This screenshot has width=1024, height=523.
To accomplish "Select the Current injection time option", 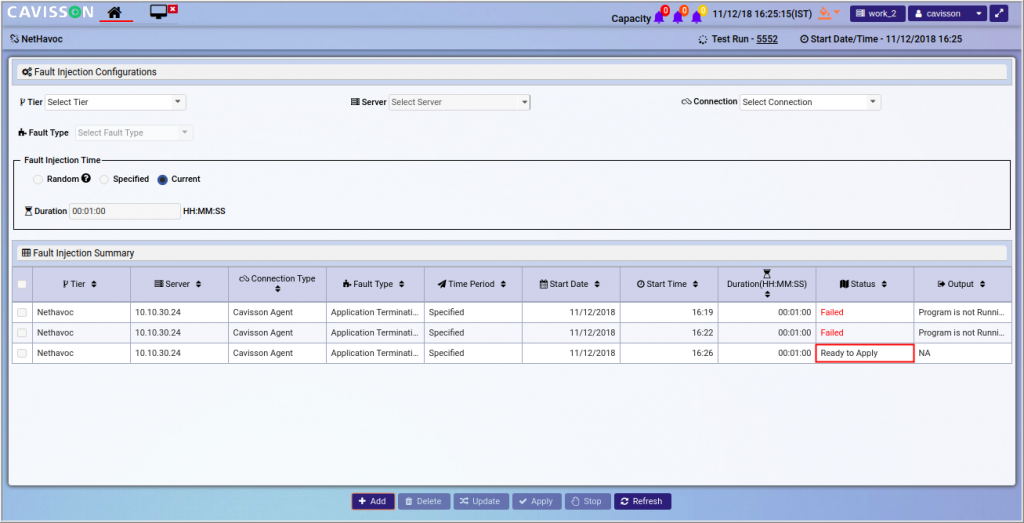I will coord(163,180).
